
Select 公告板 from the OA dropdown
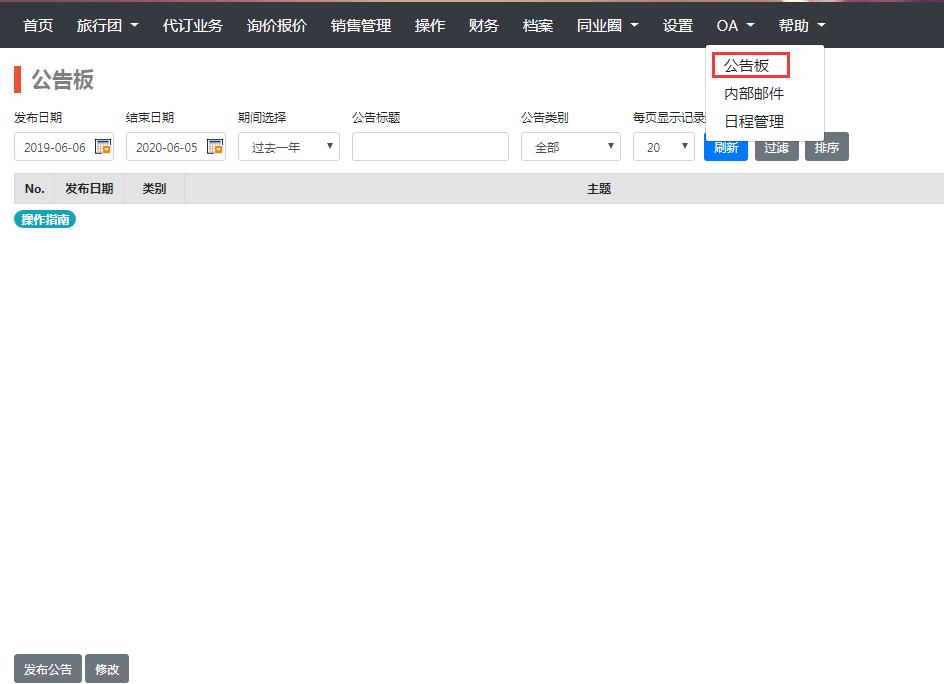coord(747,66)
